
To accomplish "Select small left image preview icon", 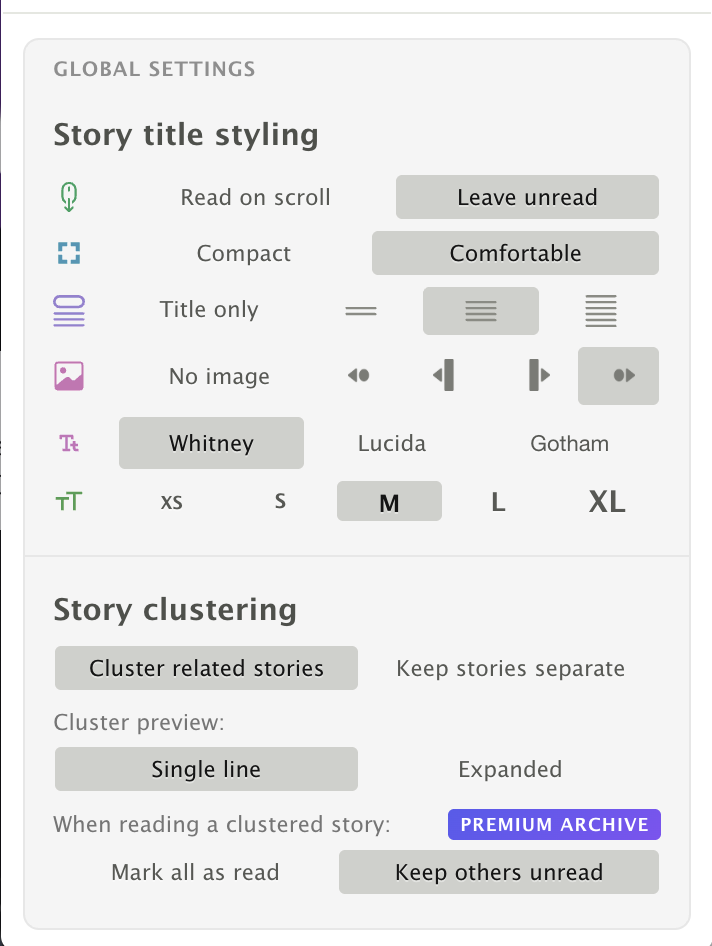I will 359,376.
